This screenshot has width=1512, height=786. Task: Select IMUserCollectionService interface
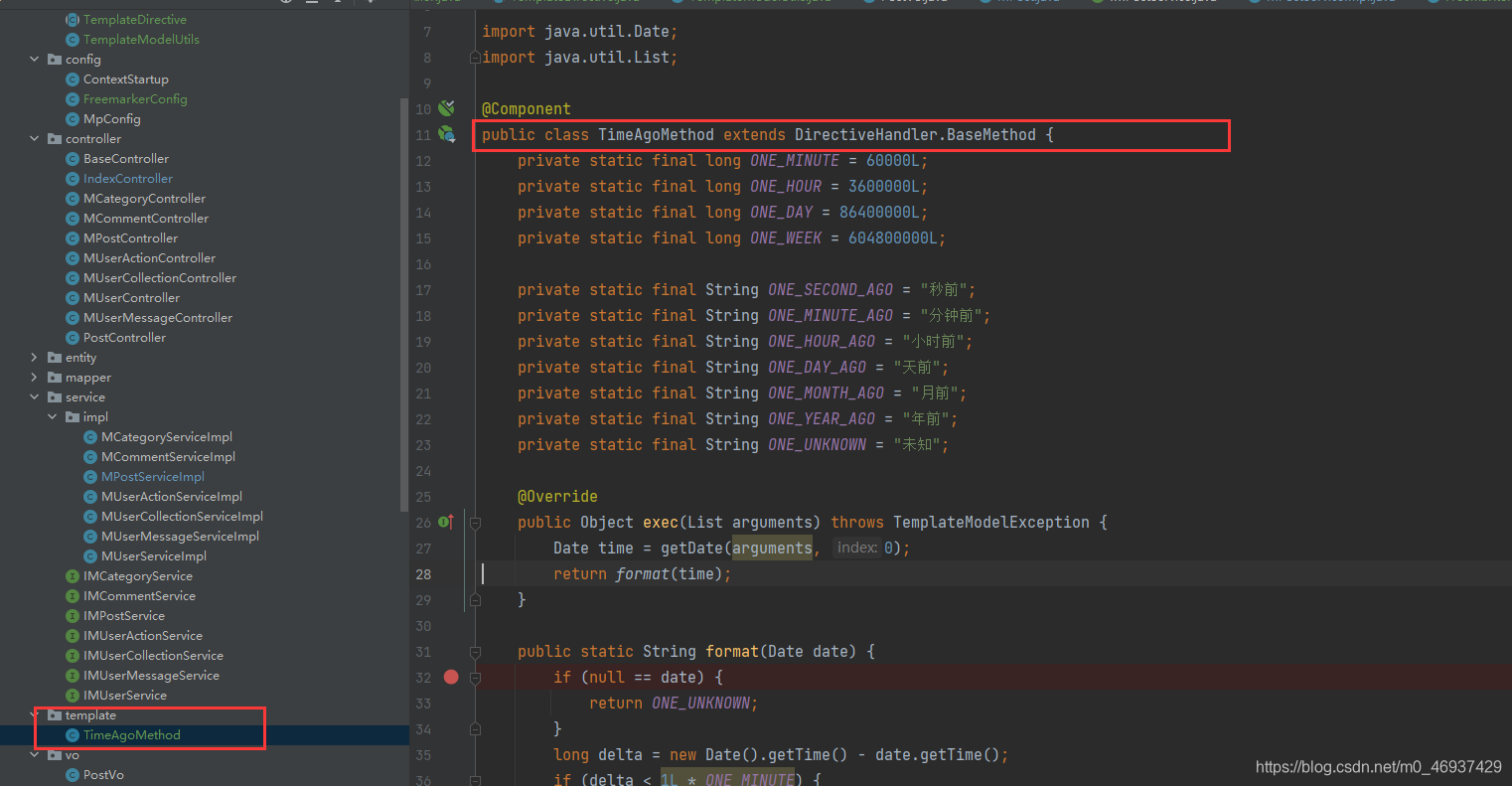[x=153, y=656]
